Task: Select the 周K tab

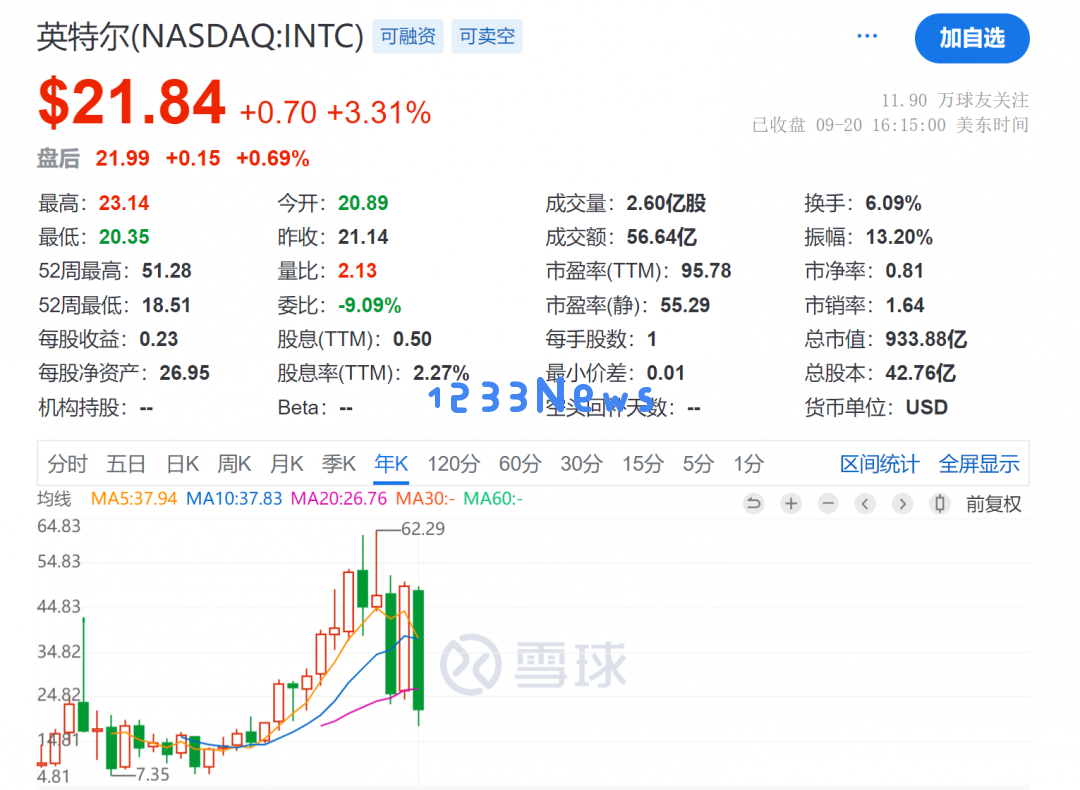Action: click(x=234, y=464)
